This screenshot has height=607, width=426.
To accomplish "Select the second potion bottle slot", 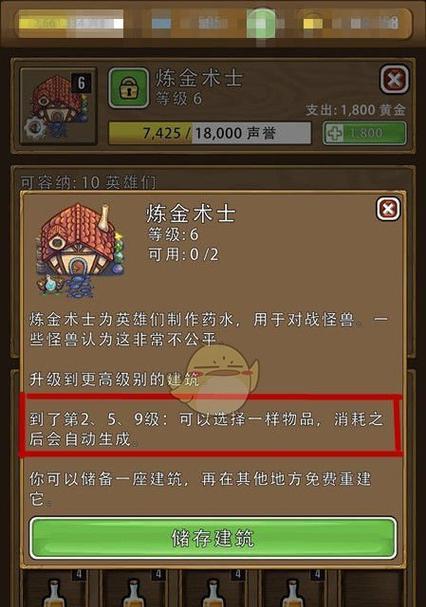I will tap(134, 588).
